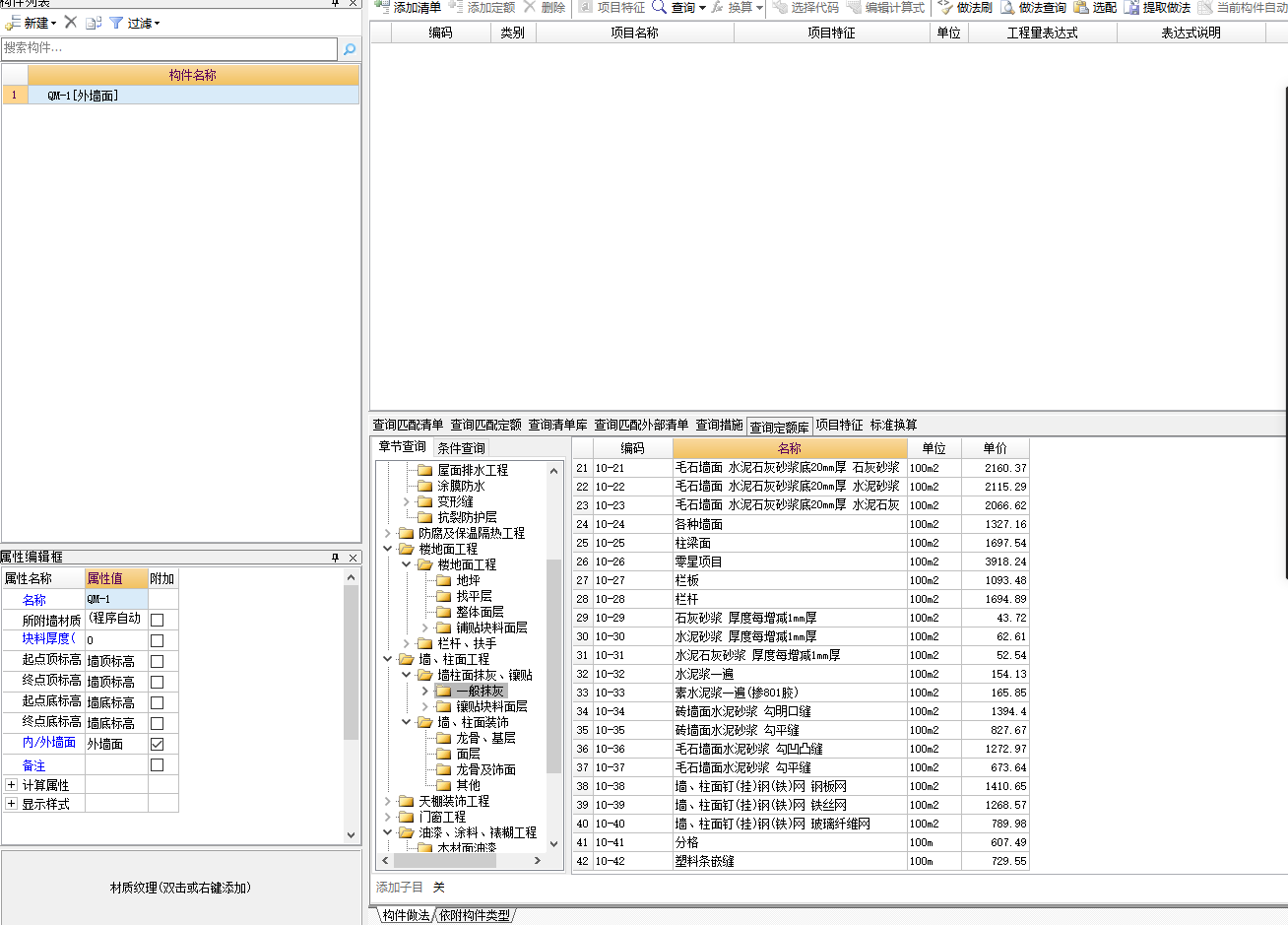Screen dimensions: 1288x925
Task: Open the 依附构件类型 bottom tab
Action: point(475,915)
